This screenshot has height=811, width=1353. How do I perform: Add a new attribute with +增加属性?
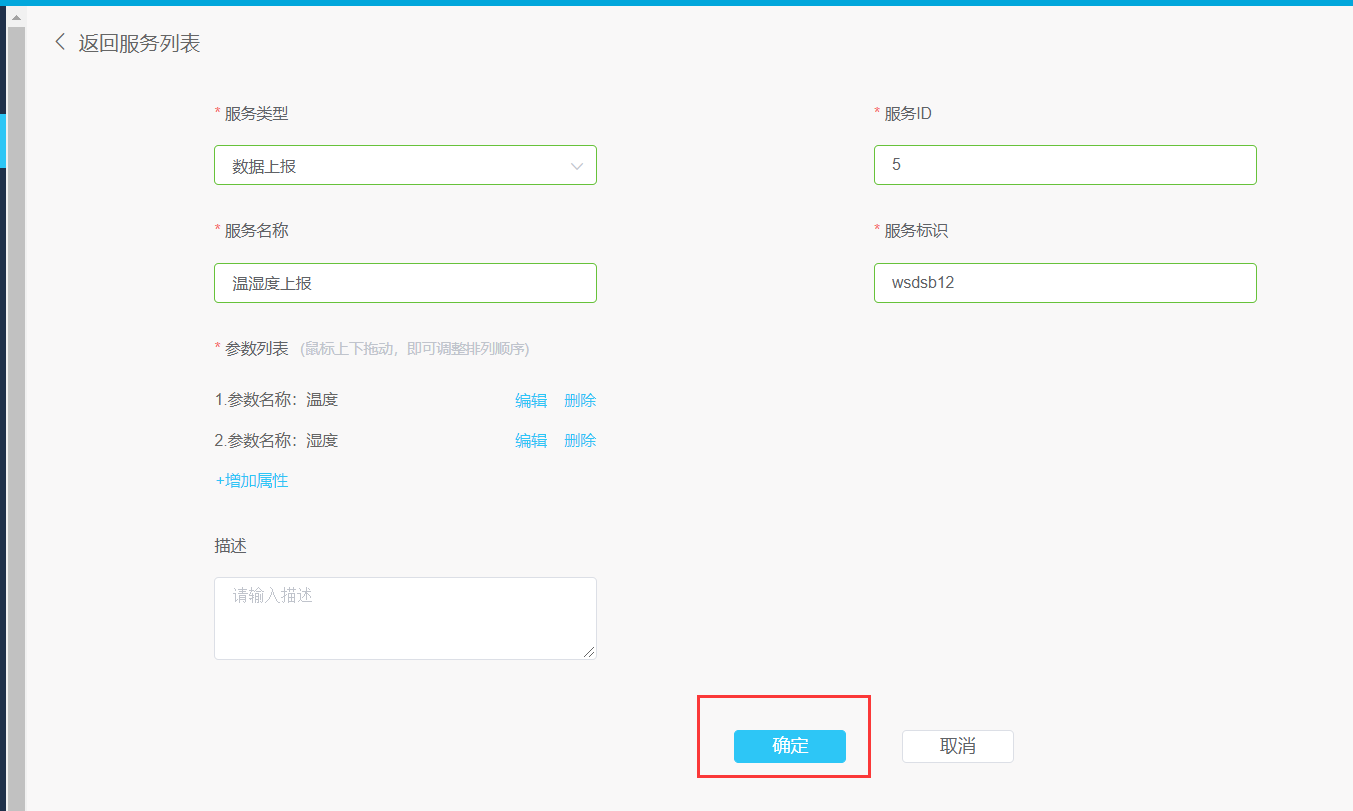[252, 481]
